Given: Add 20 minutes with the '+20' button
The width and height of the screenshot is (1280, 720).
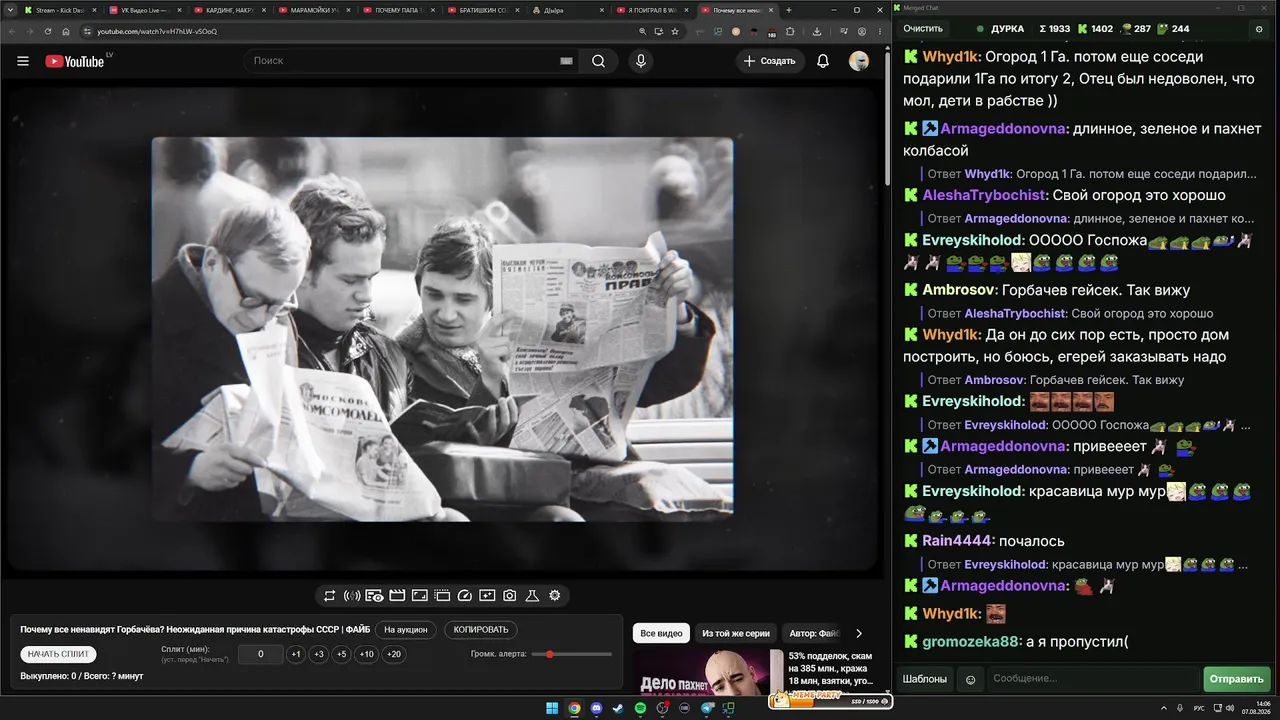Looking at the screenshot, I should (394, 654).
